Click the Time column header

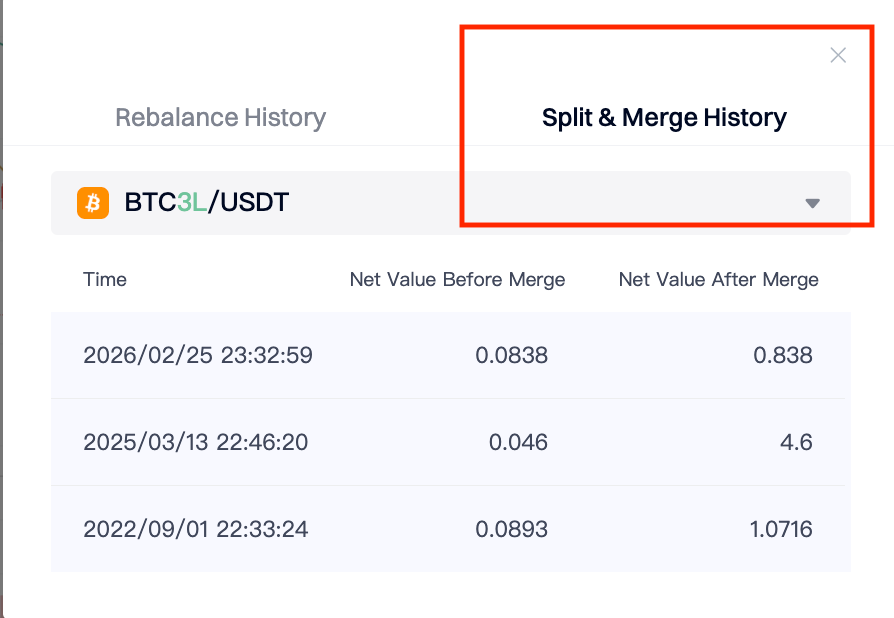(x=105, y=280)
